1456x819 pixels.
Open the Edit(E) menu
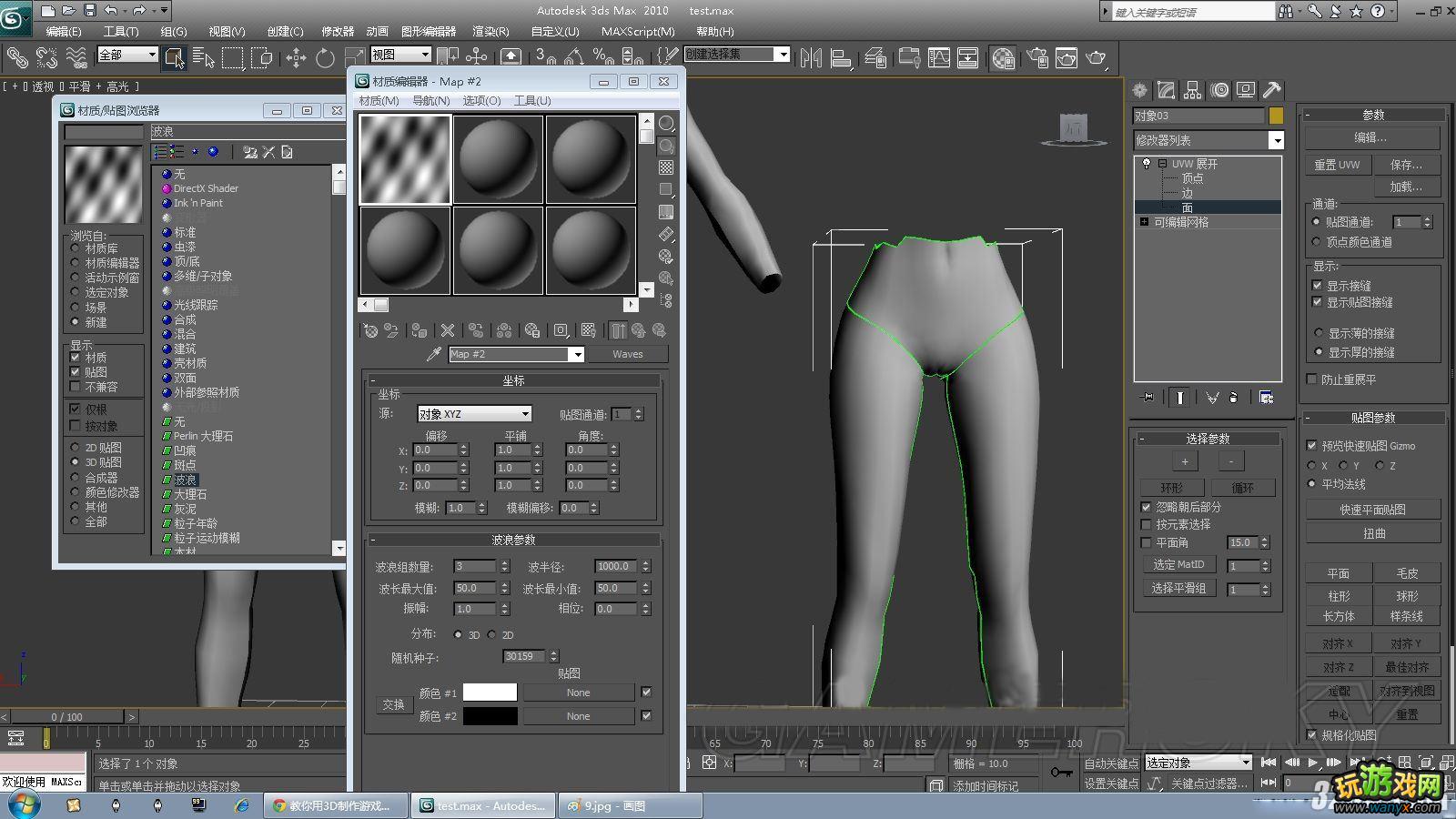point(64,31)
